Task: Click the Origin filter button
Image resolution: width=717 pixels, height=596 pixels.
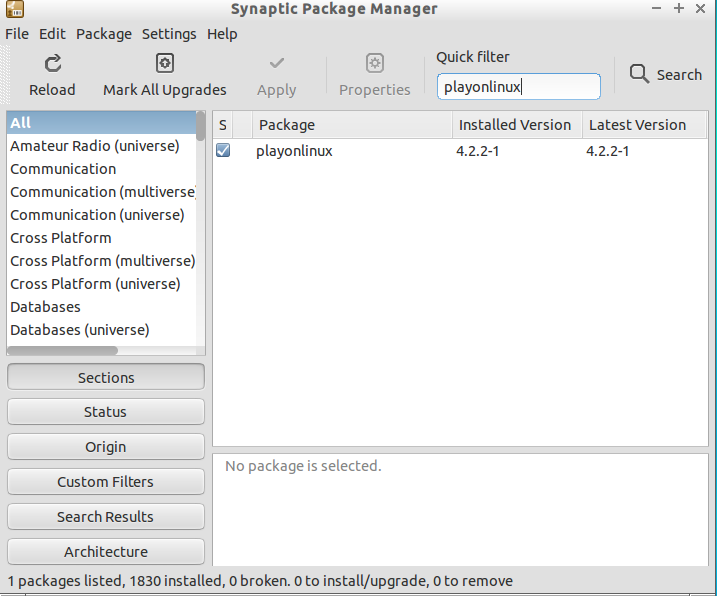Action: pyautogui.click(x=106, y=446)
